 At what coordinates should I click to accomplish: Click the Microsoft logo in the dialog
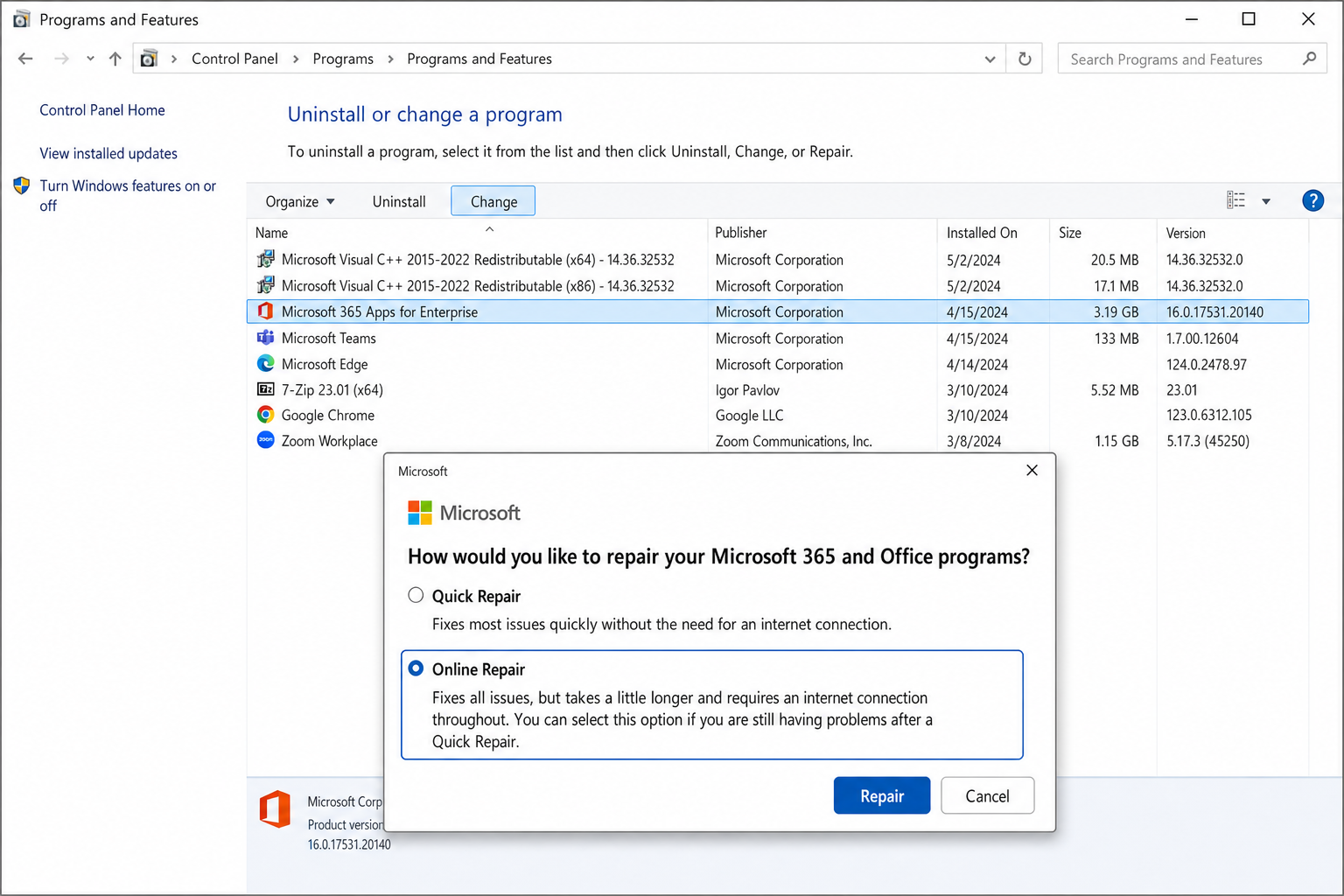click(x=465, y=513)
